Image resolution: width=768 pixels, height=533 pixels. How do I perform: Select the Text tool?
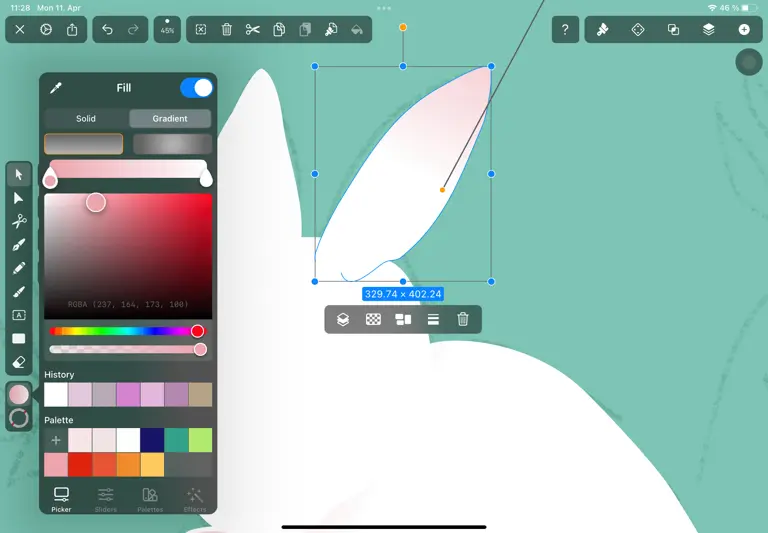tap(19, 315)
